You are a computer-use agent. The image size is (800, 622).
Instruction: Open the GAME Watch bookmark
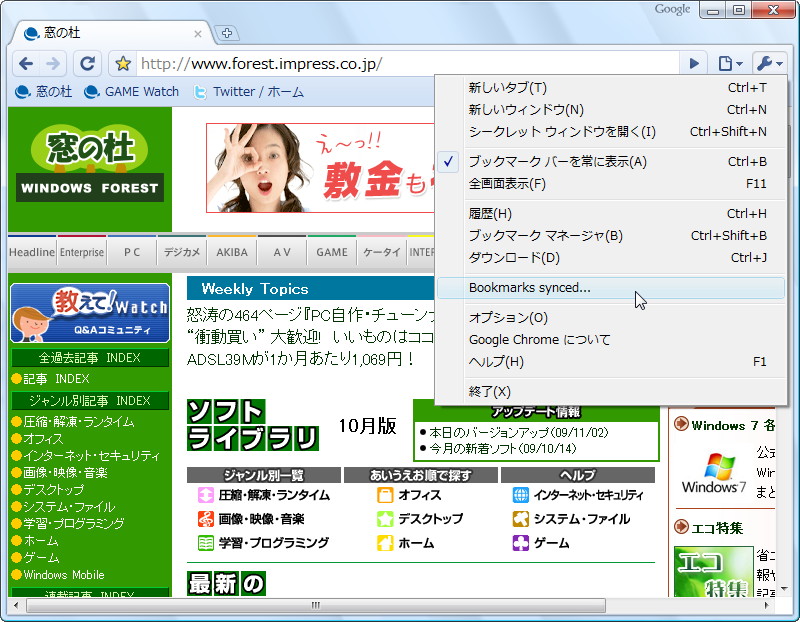[131, 92]
